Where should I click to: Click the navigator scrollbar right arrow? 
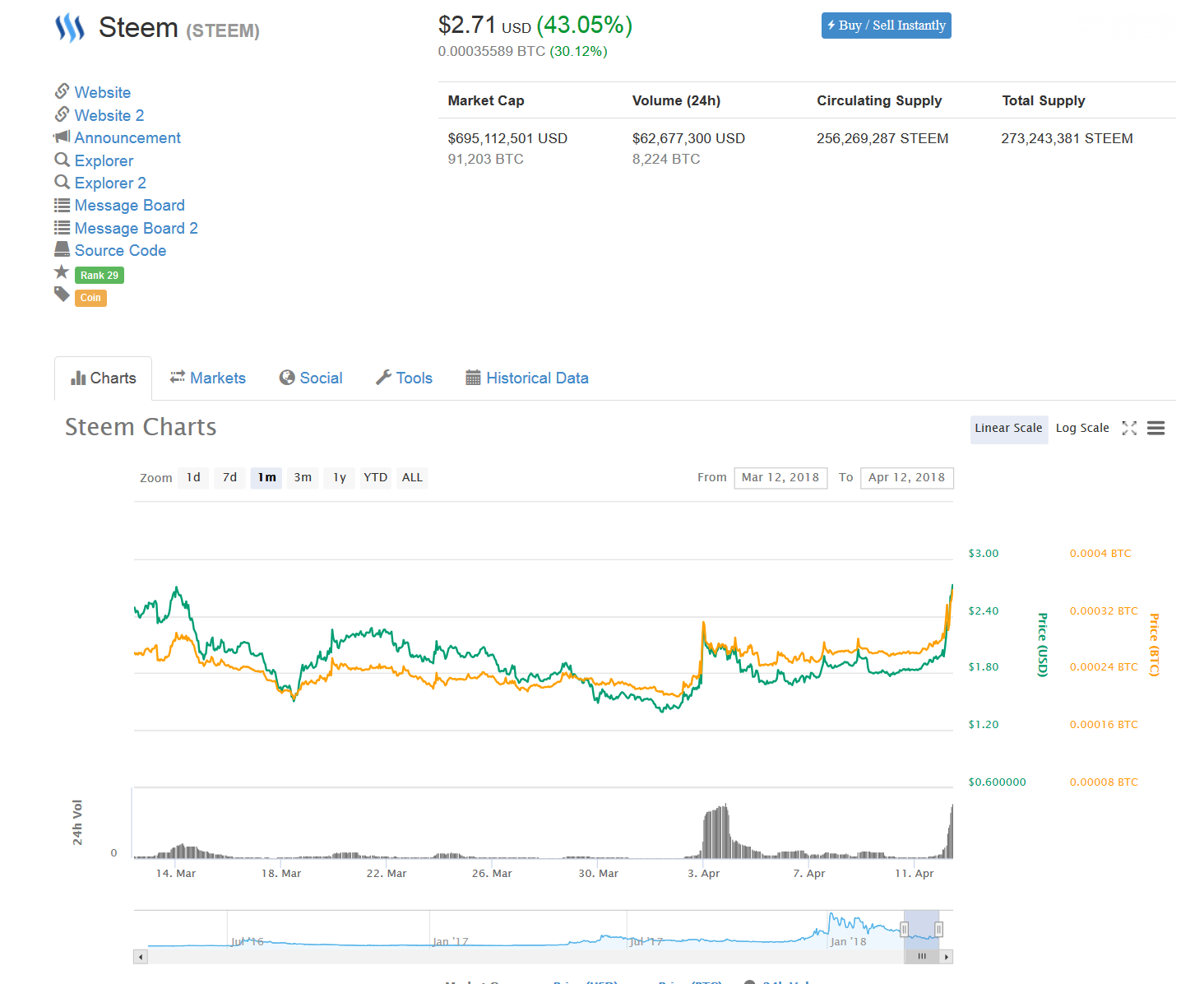tap(947, 957)
